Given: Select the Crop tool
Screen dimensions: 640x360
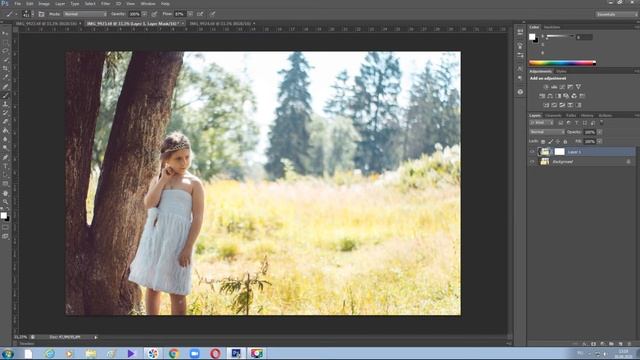Looking at the screenshot, I should point(5,68).
